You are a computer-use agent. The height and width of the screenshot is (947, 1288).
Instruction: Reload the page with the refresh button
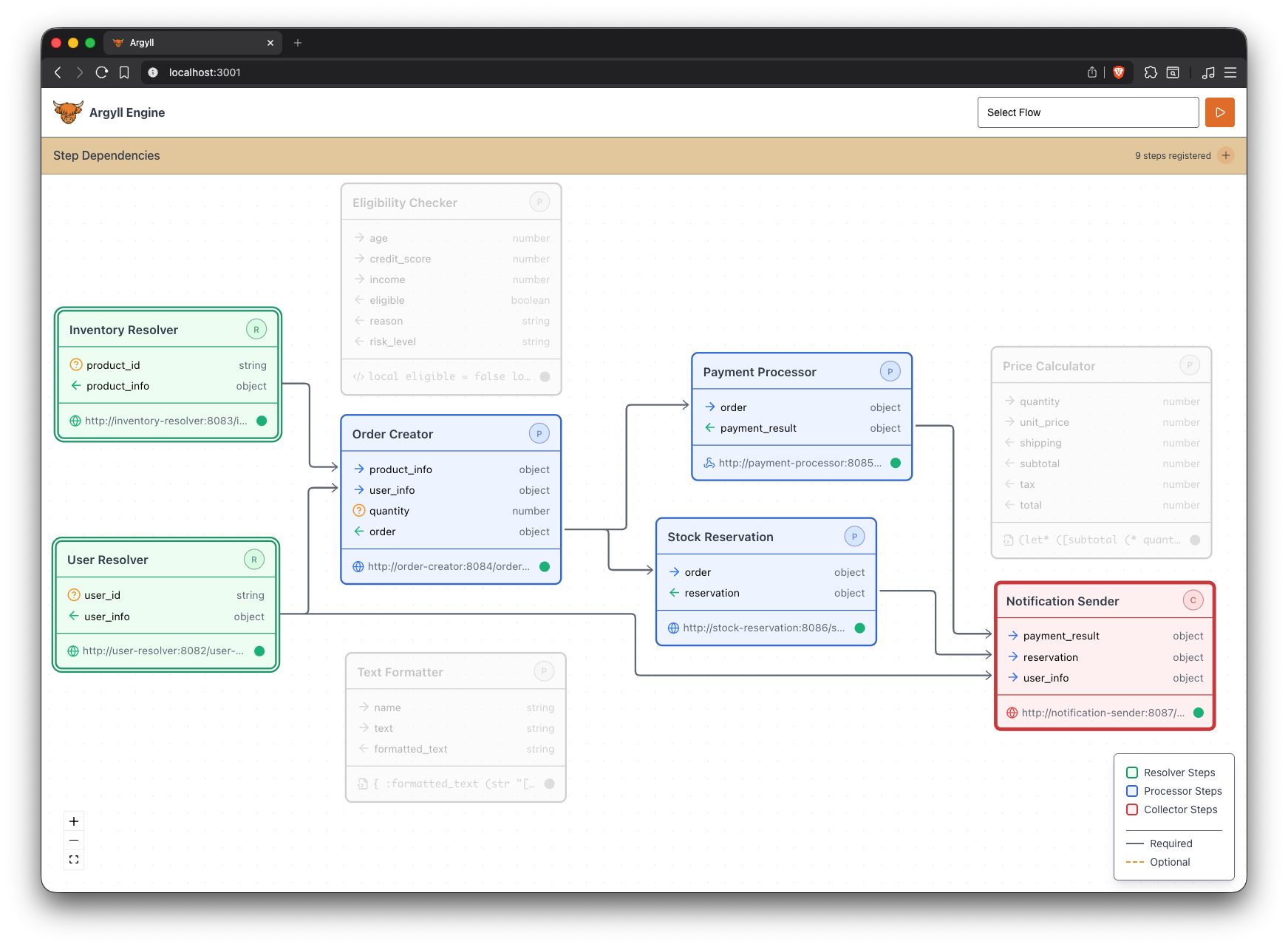coord(102,72)
